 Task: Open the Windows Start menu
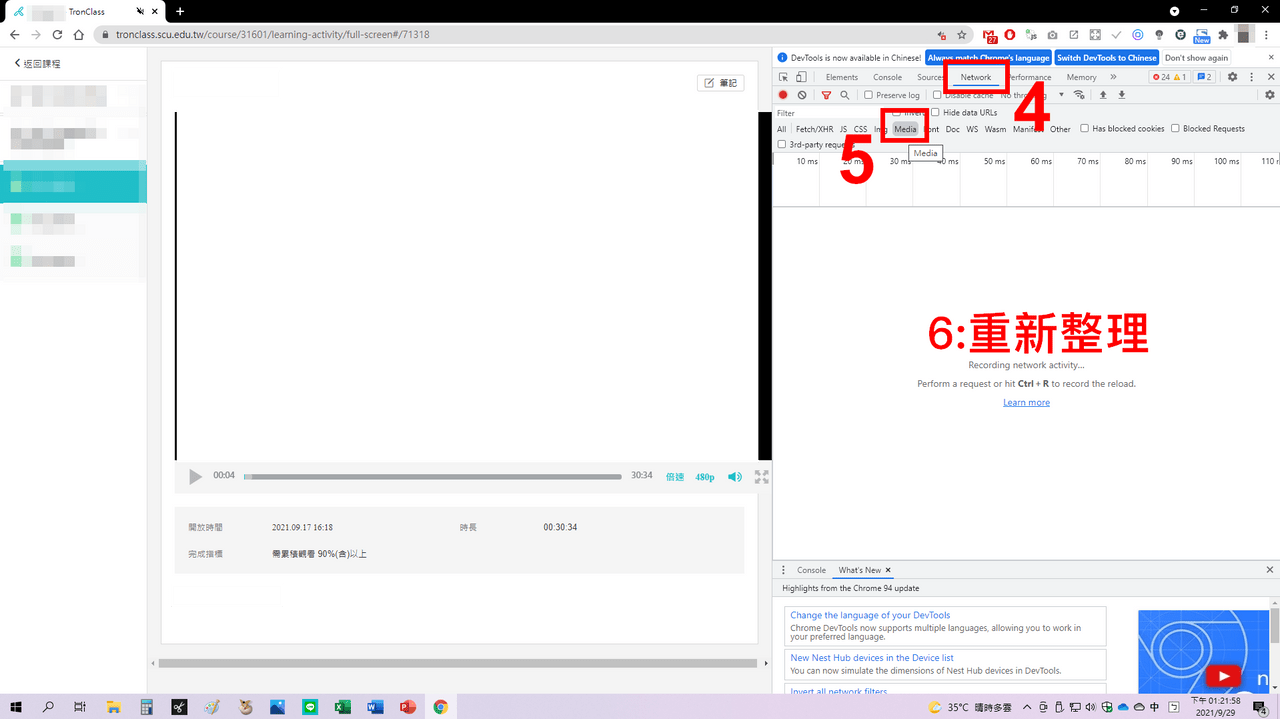click(16, 707)
